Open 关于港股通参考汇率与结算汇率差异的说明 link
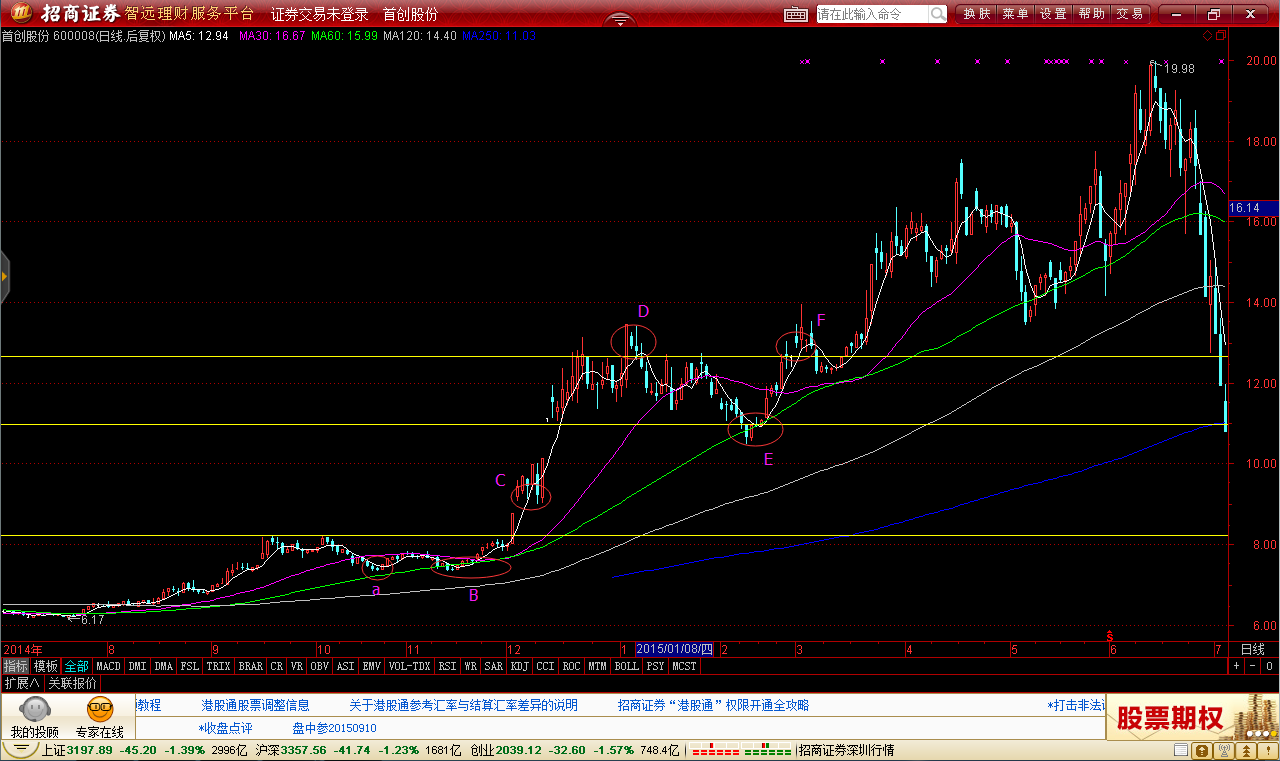Image resolution: width=1280 pixels, height=761 pixels. tap(463, 705)
